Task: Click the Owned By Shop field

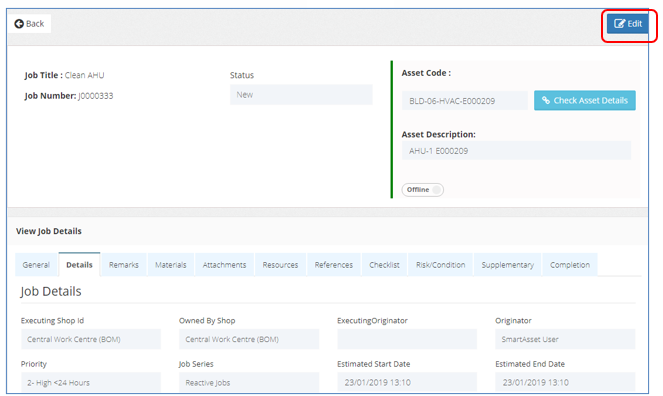Action: [249, 339]
